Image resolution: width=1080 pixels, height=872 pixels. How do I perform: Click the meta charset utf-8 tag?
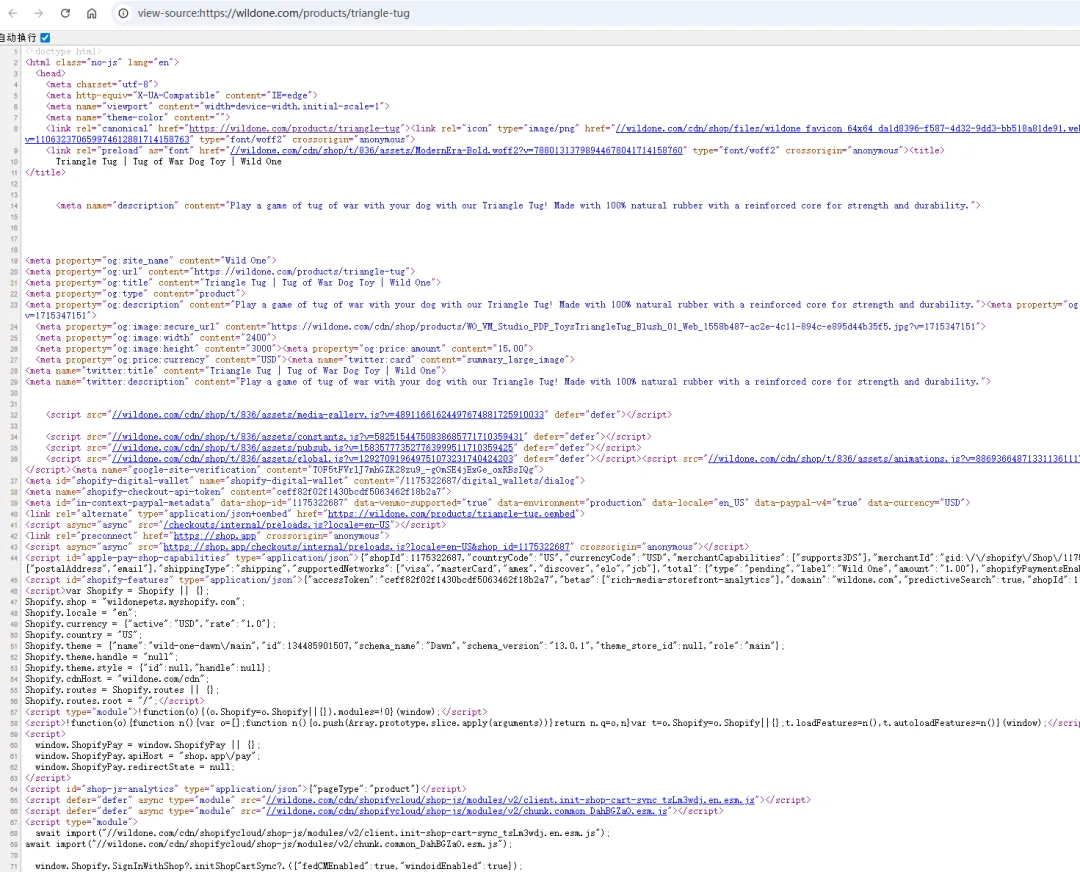pyautogui.click(x=101, y=84)
